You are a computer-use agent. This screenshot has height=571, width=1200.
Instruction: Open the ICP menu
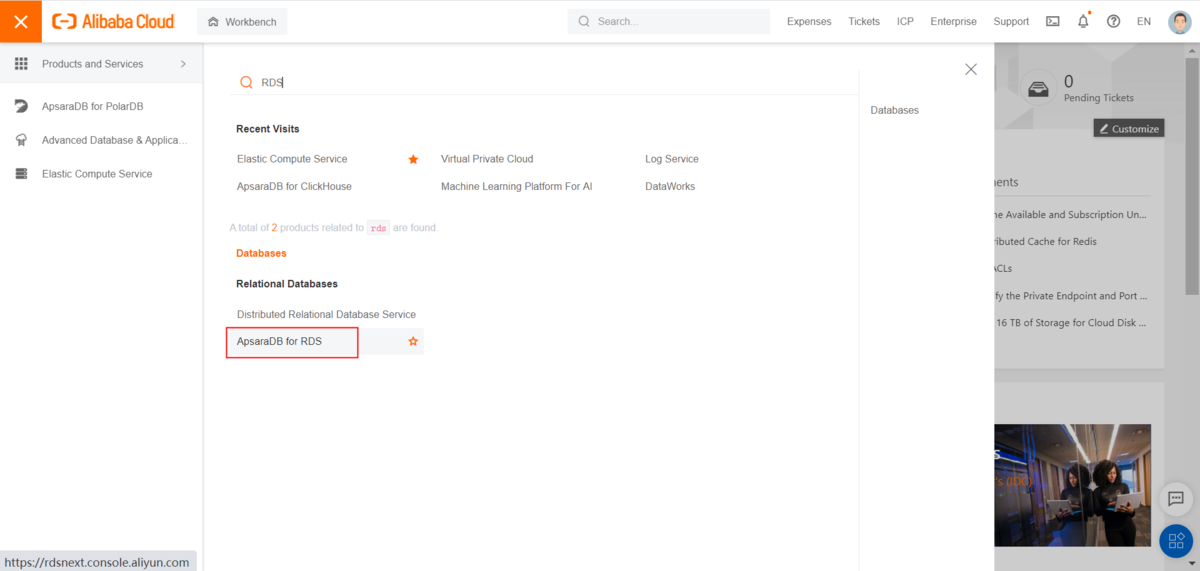(x=905, y=21)
